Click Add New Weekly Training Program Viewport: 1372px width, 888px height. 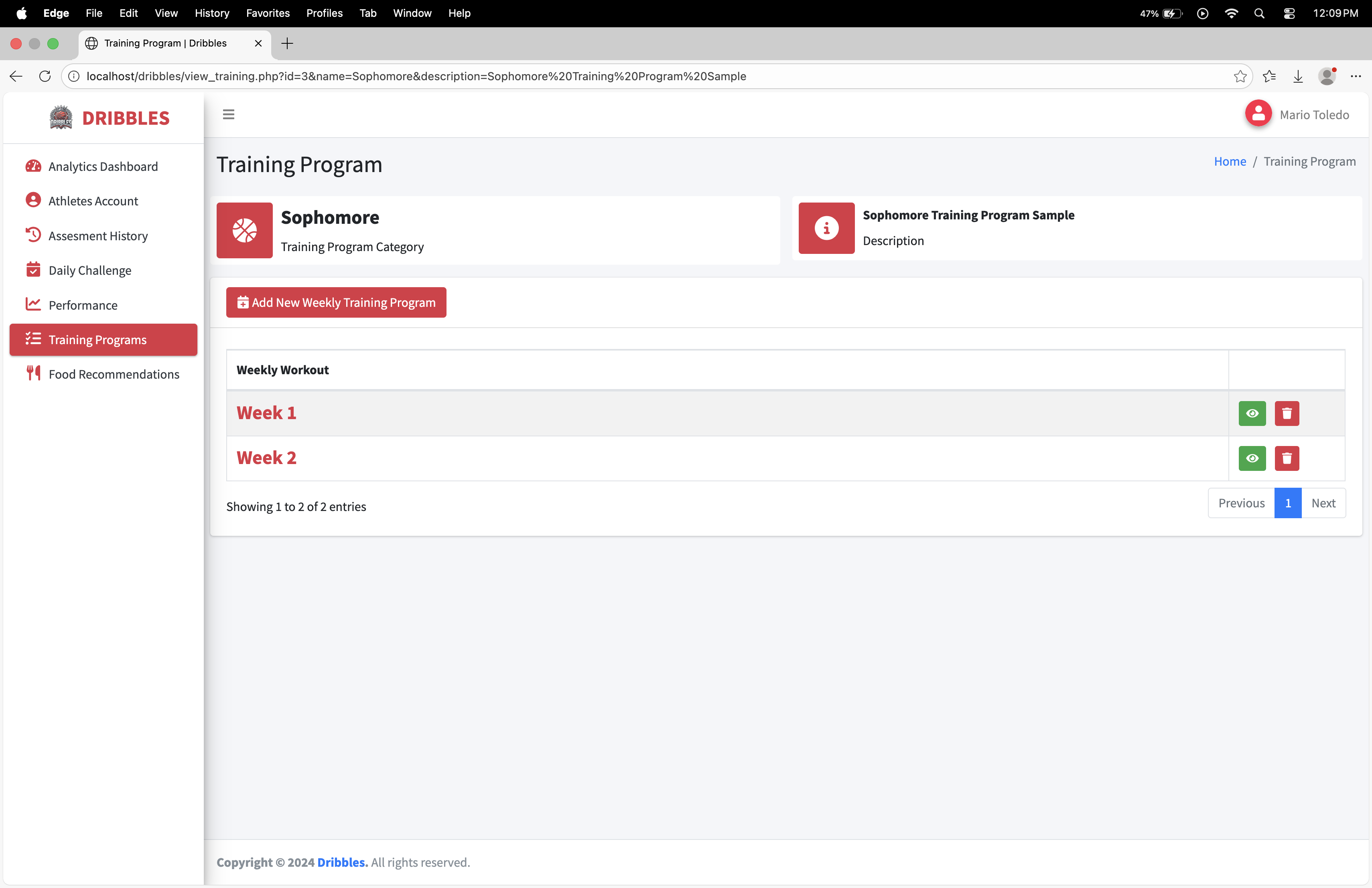(336, 302)
